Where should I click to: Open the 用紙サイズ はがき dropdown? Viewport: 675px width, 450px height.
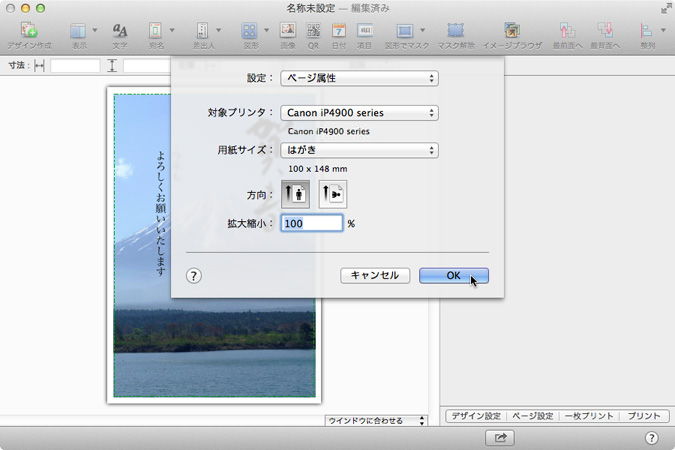click(359, 150)
